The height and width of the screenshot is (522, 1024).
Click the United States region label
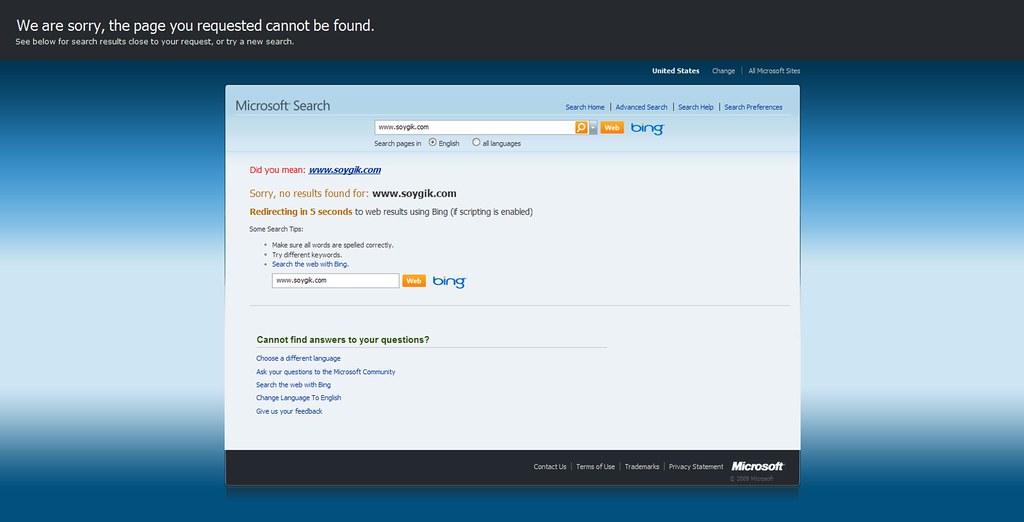pos(675,71)
